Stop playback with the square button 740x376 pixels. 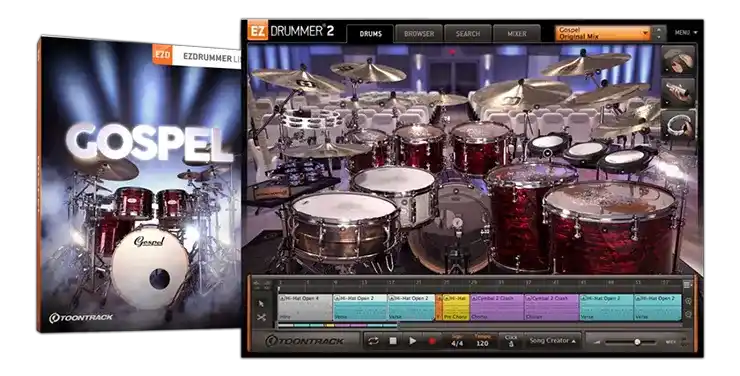pyautogui.click(x=393, y=341)
